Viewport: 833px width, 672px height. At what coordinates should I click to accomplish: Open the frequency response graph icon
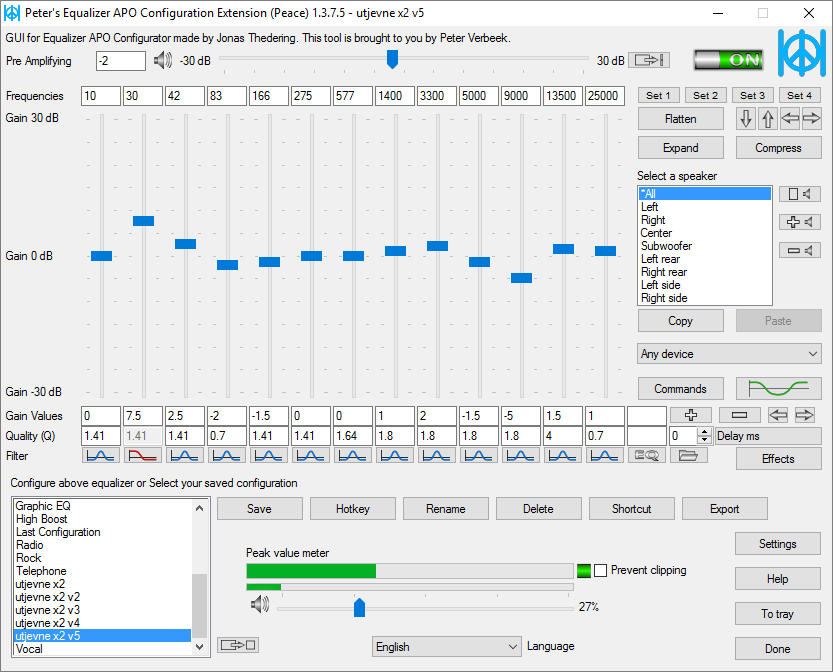pos(778,389)
